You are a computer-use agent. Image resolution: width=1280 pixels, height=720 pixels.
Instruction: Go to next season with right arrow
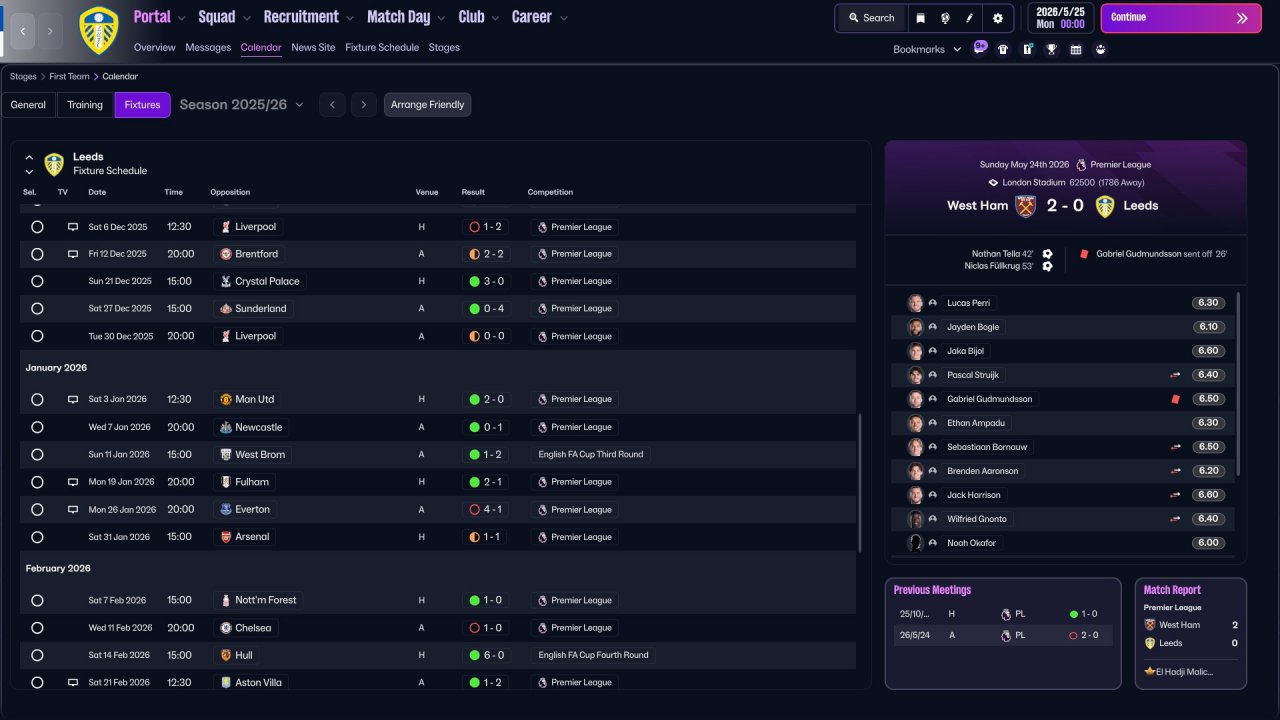coord(364,104)
